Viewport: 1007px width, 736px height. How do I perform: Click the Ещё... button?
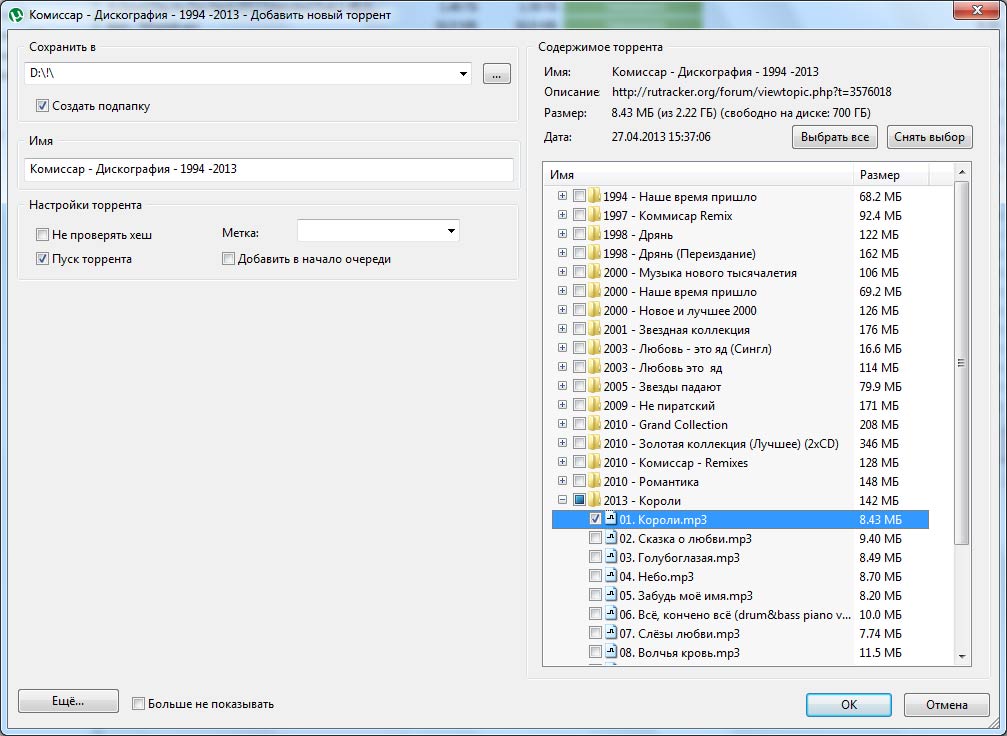(x=68, y=701)
